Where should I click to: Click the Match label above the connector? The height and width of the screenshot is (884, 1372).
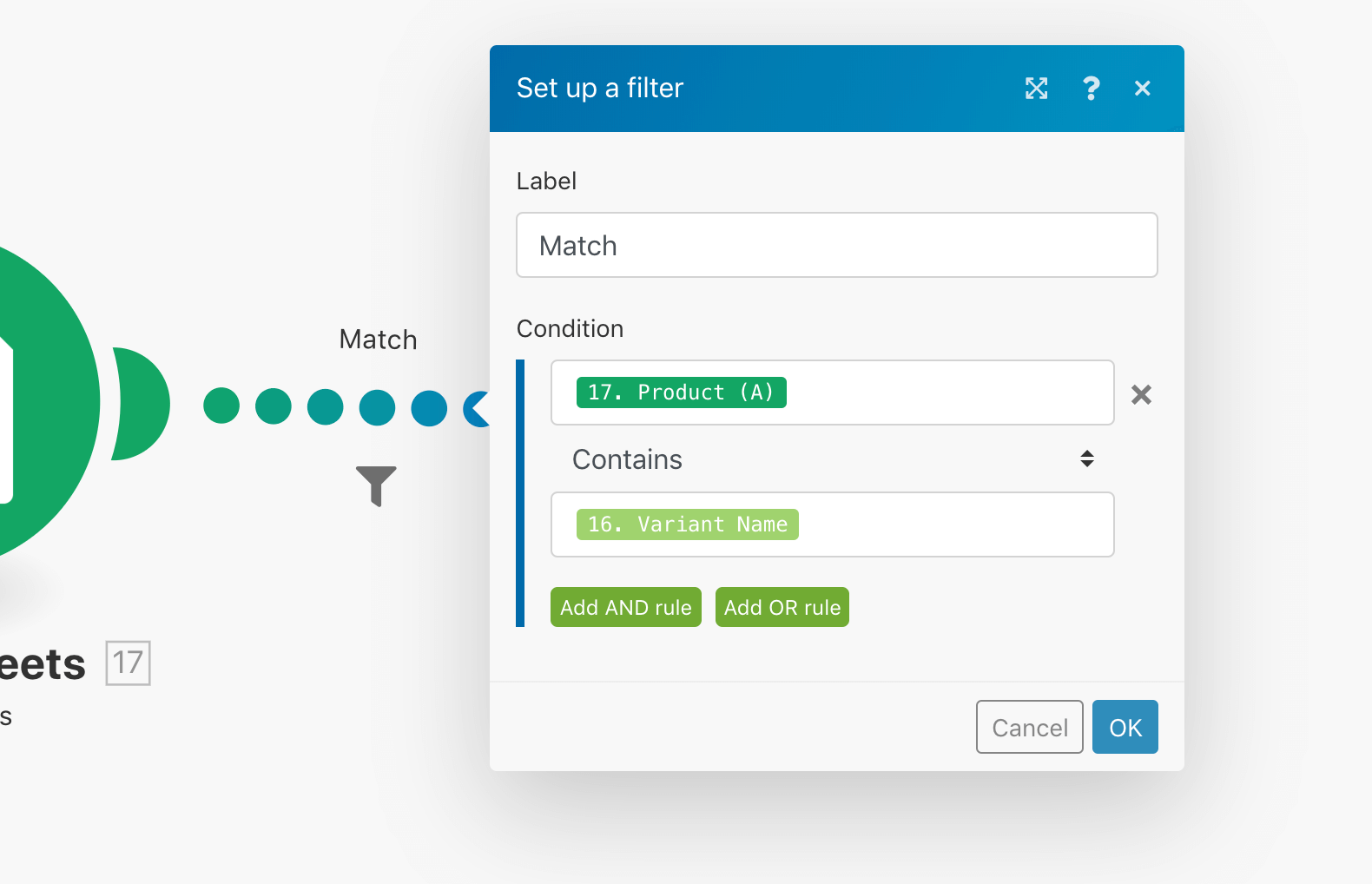378,340
